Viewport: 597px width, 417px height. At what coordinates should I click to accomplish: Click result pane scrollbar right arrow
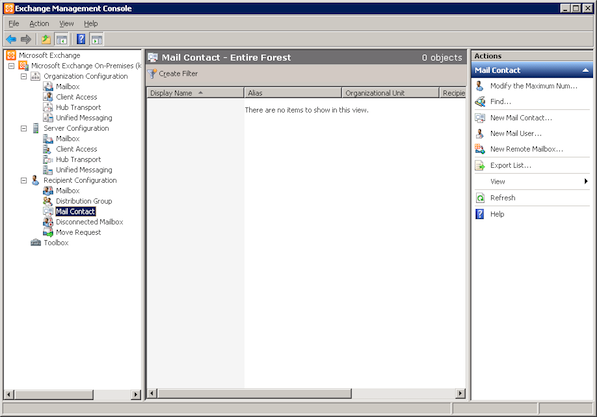click(x=461, y=393)
